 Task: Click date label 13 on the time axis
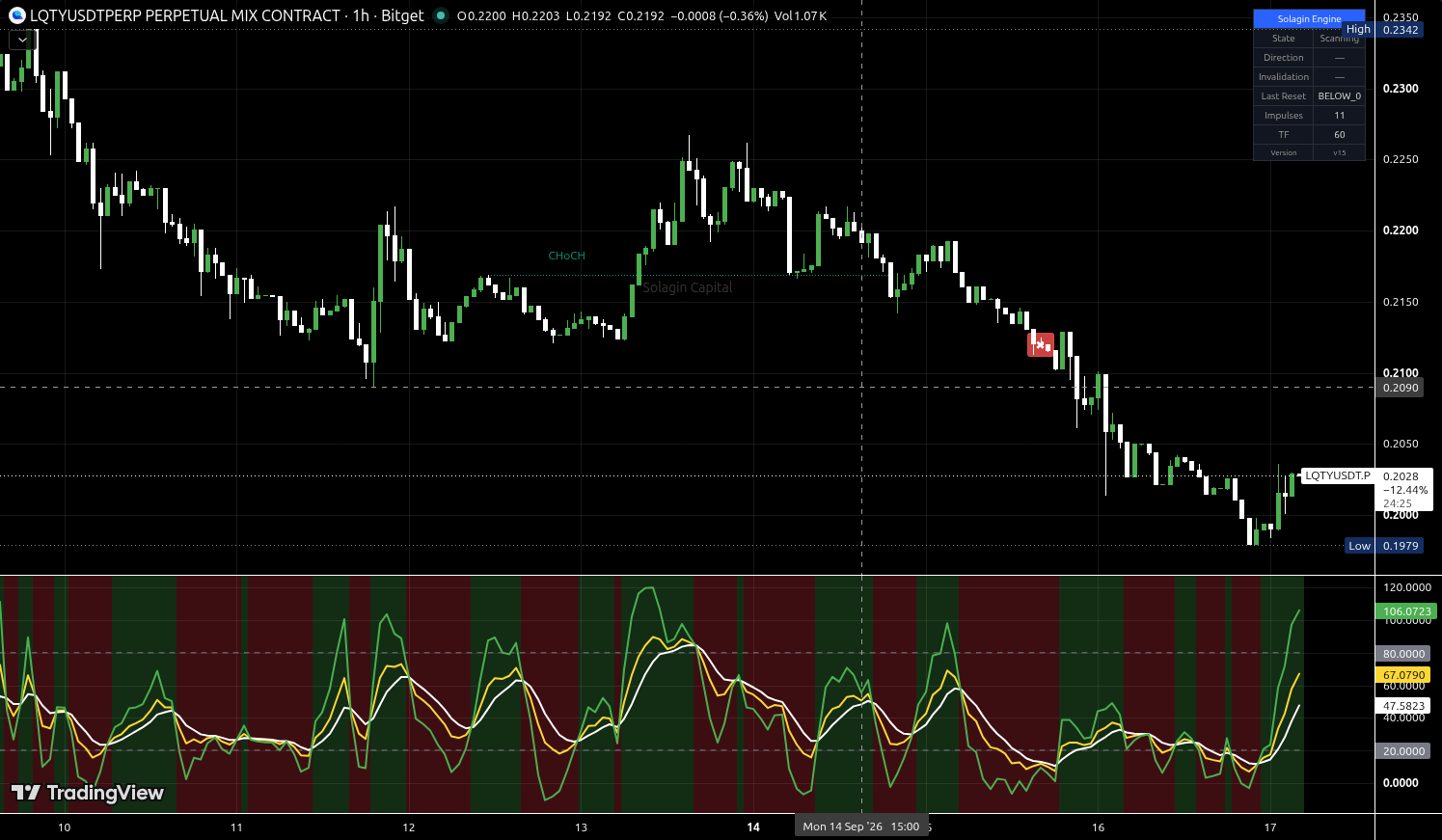[x=582, y=827]
